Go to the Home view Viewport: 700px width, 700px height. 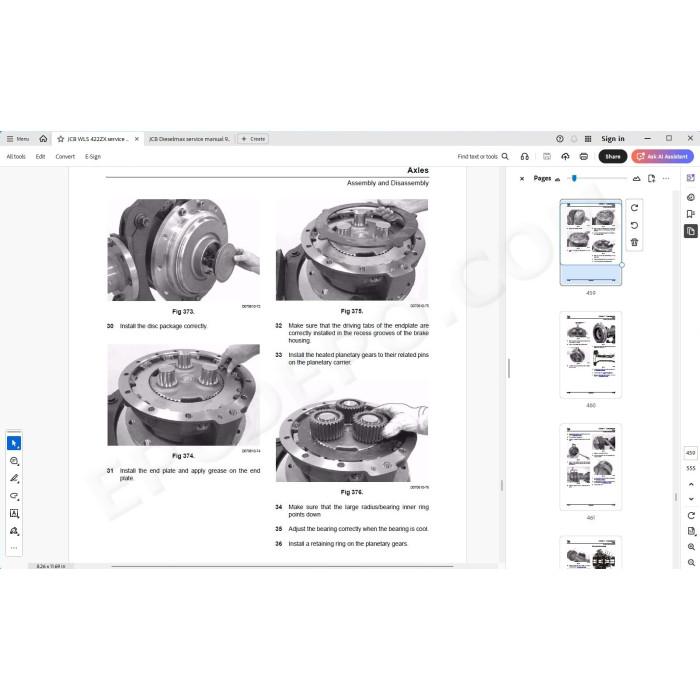pos(43,139)
